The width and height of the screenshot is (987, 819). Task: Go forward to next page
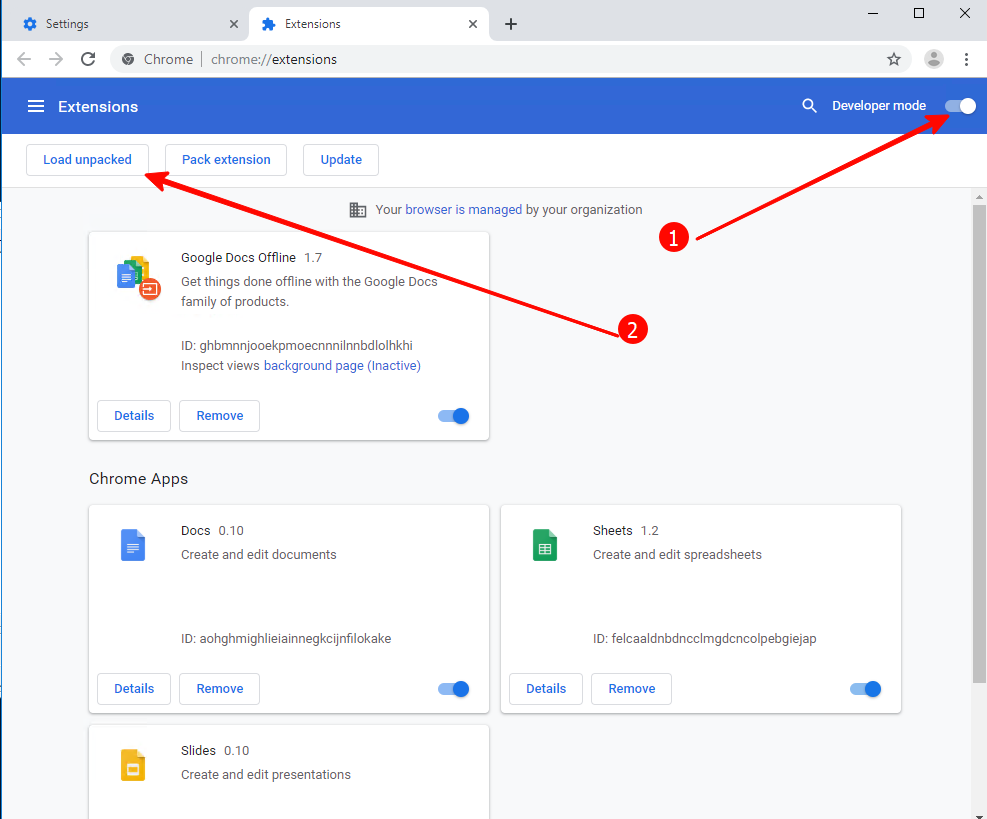coord(56,59)
